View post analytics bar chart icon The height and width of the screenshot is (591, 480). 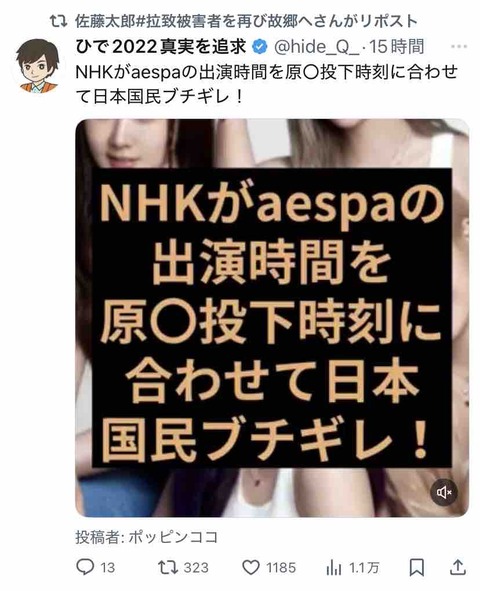point(333,567)
